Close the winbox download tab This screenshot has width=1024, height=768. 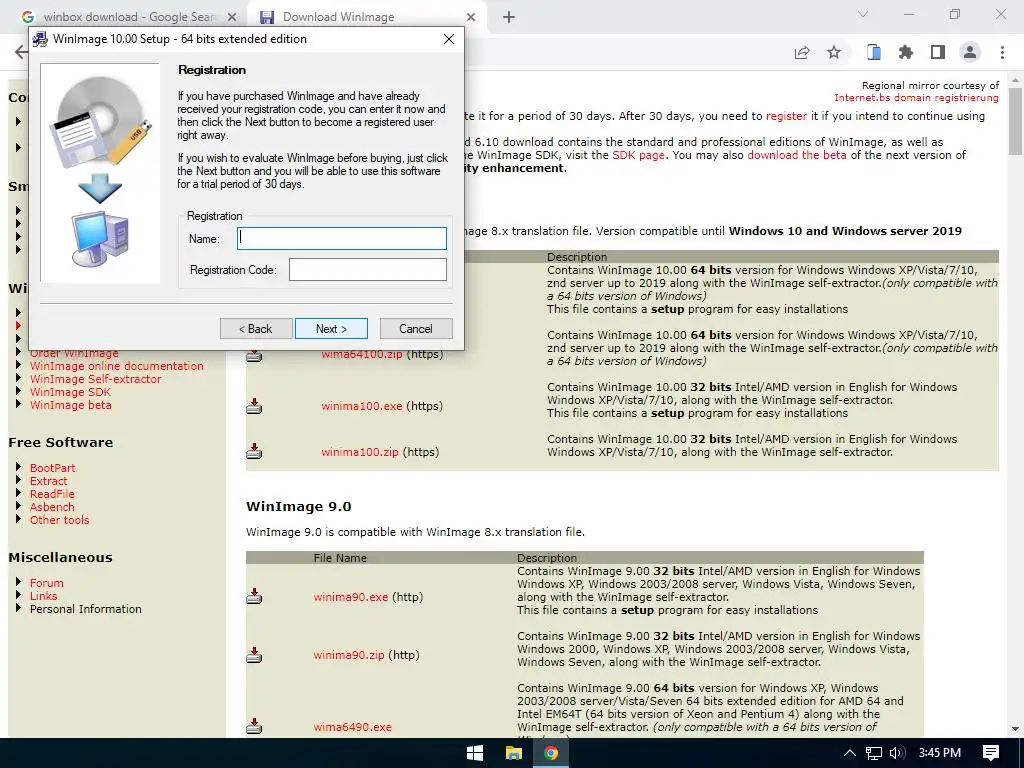click(x=232, y=17)
